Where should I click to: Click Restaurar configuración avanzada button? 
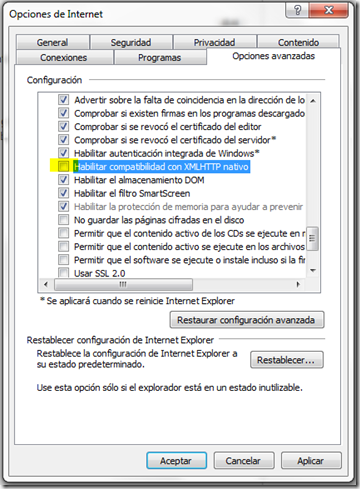coord(246,320)
